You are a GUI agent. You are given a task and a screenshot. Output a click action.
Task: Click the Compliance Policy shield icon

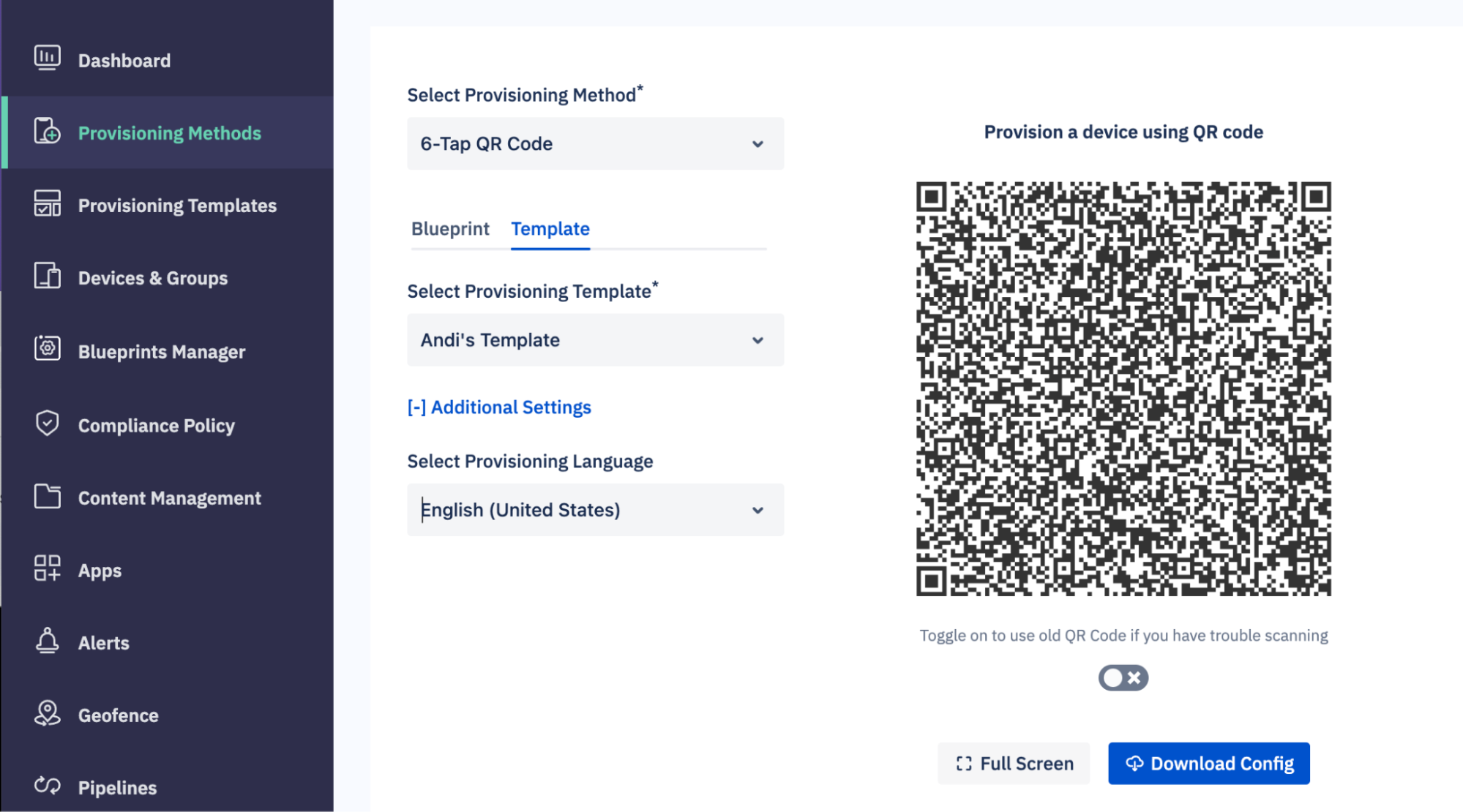pos(47,424)
